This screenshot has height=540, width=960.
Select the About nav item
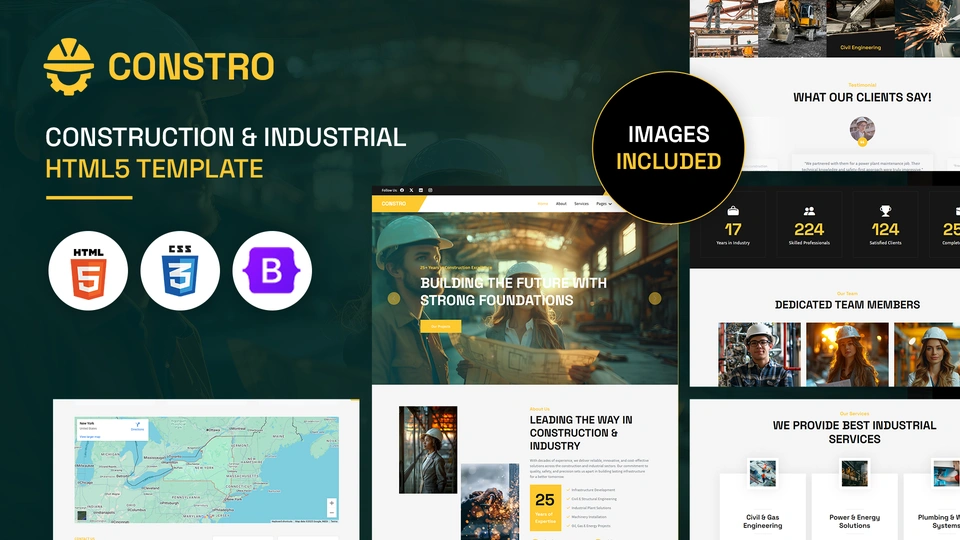561,204
